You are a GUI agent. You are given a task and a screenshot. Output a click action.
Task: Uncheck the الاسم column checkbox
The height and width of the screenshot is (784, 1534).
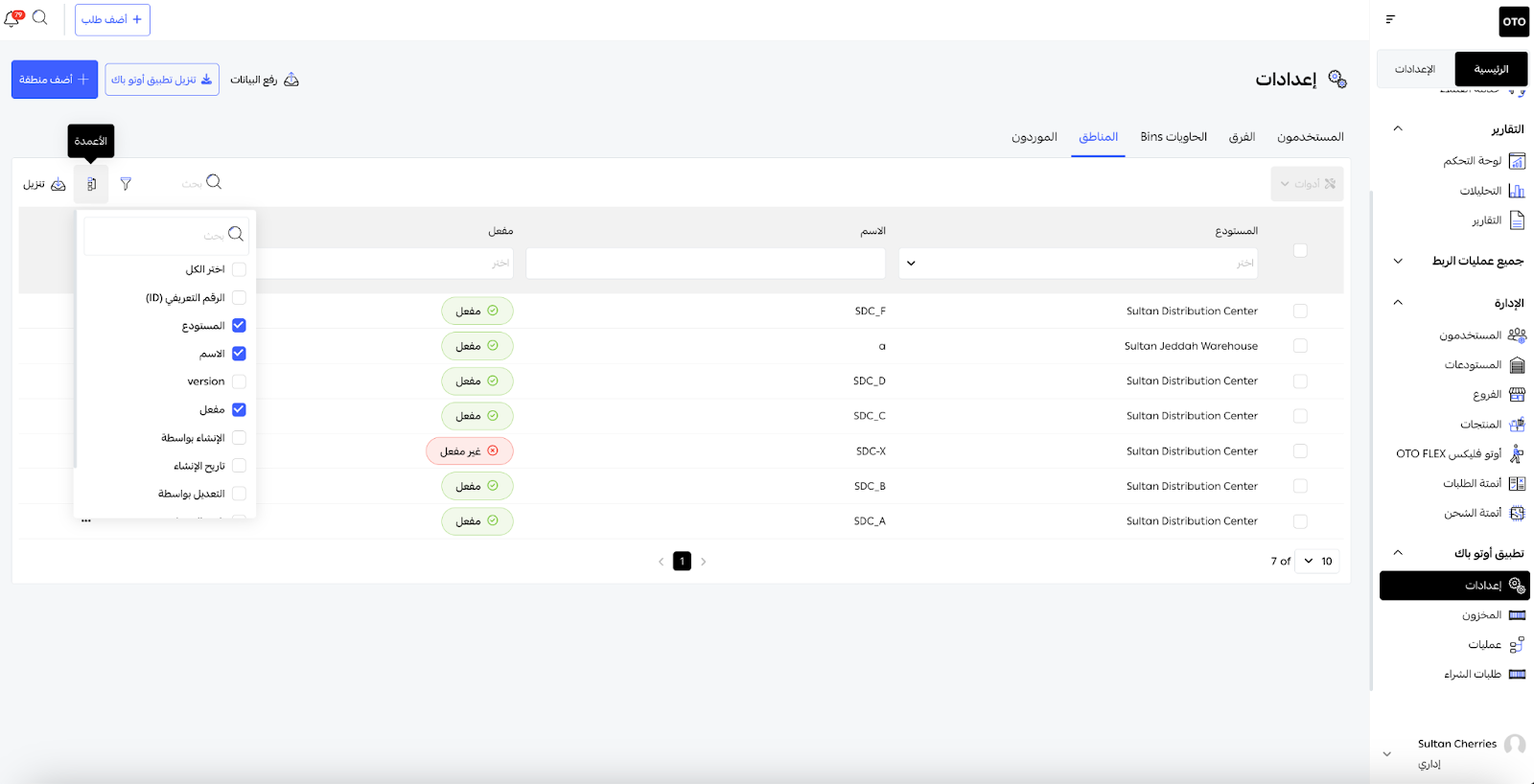tap(239, 354)
